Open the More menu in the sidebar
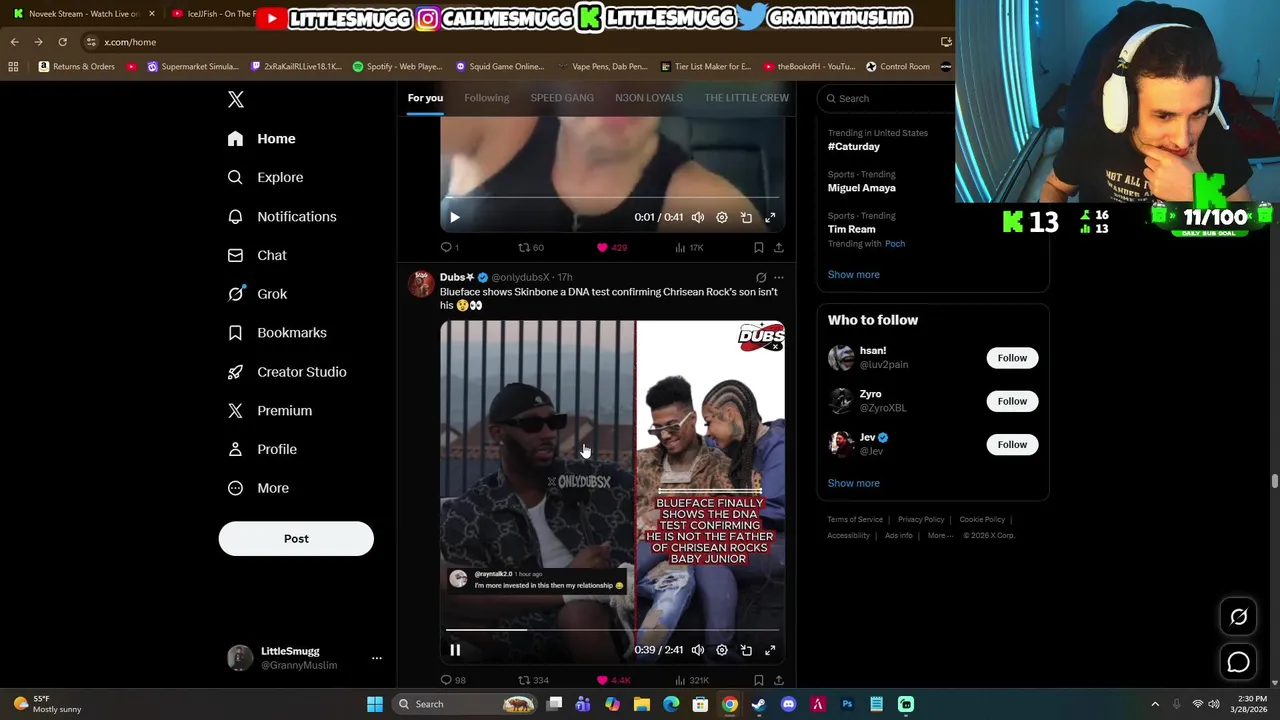The height and width of the screenshot is (720, 1280). 258,488
